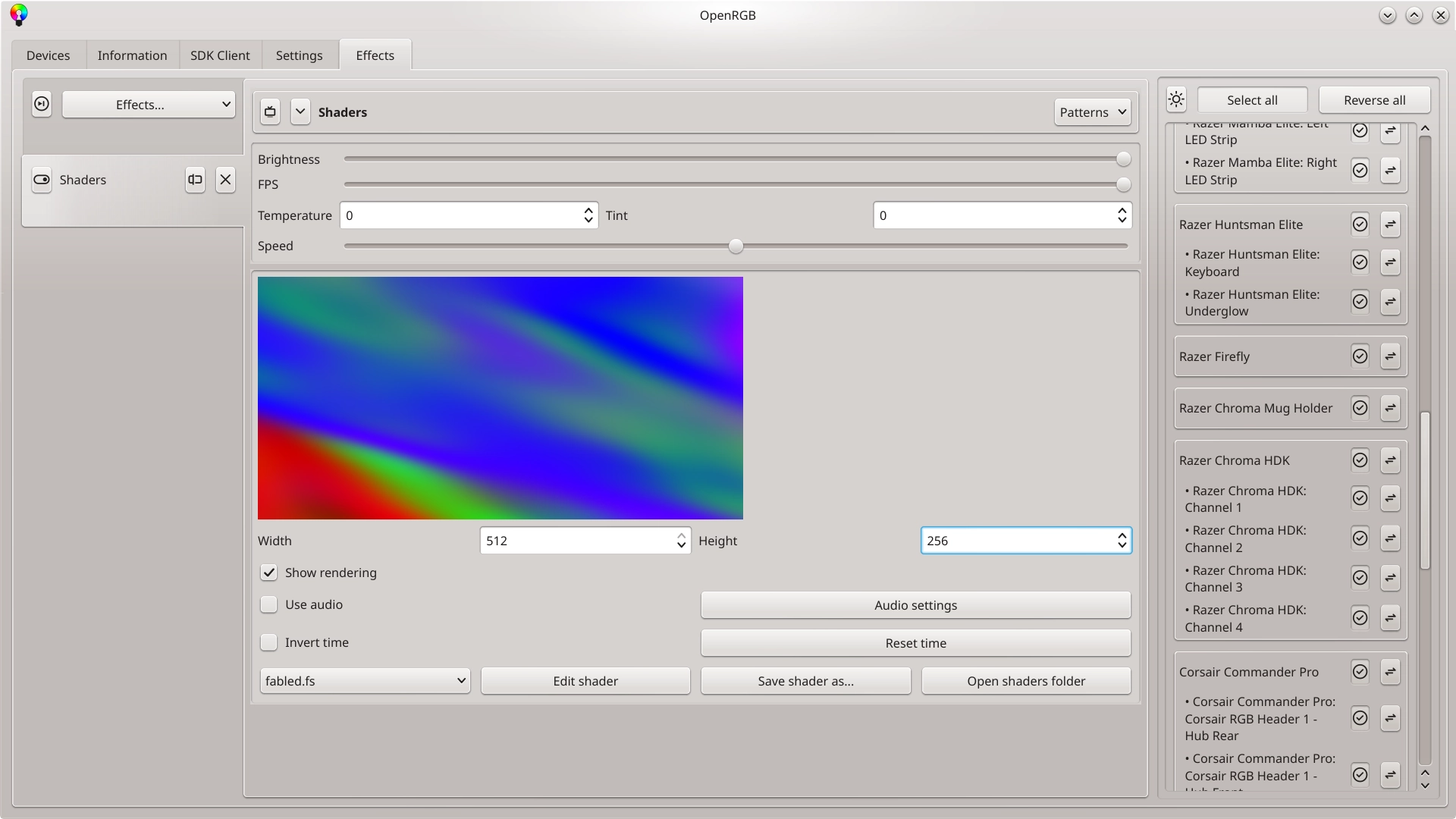1456x819 pixels.
Task: Reverse Razer Chroma HDK Channel 3
Action: point(1390,578)
